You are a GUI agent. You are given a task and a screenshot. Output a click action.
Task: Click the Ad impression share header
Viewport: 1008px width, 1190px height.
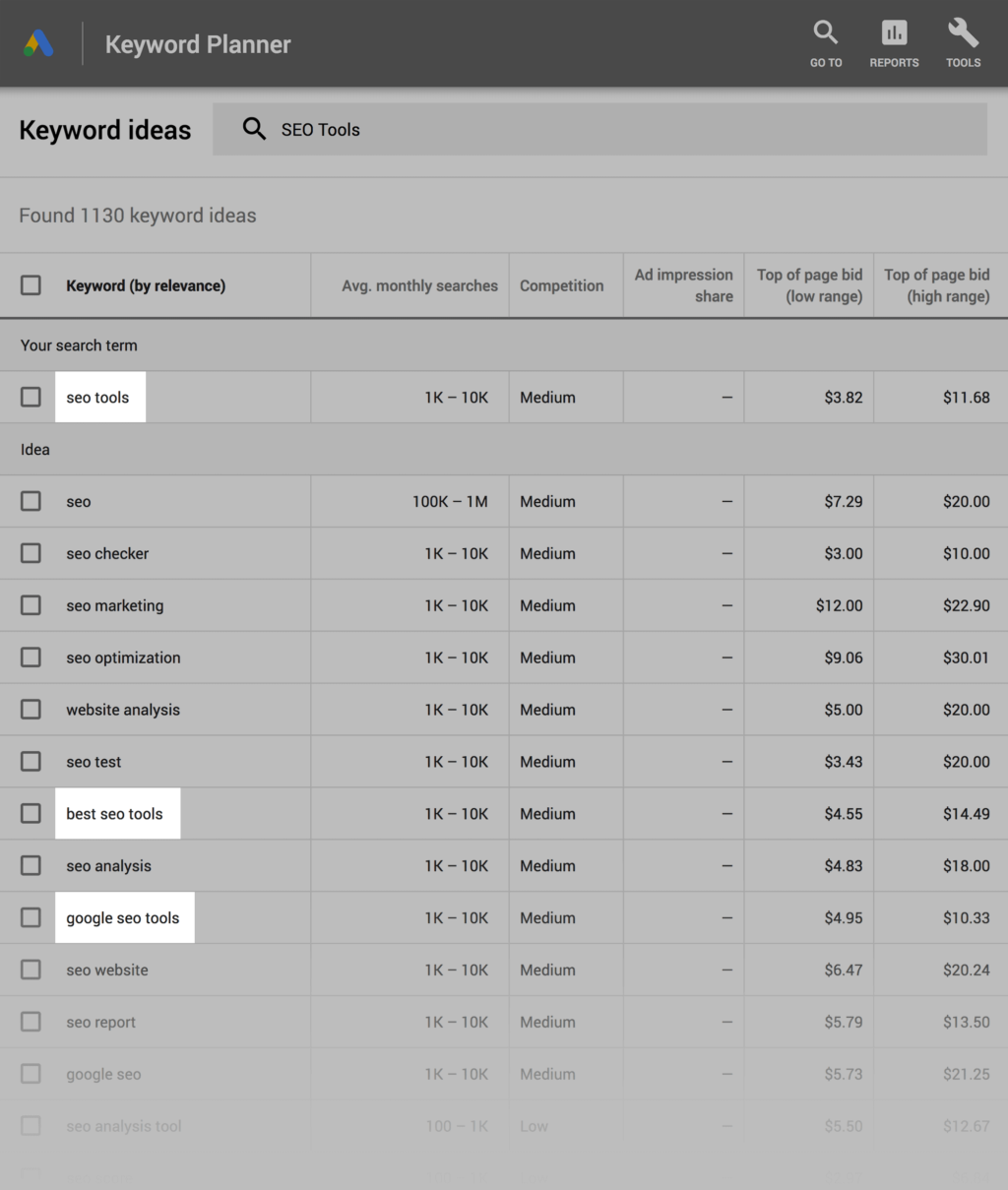pyautogui.click(x=684, y=285)
